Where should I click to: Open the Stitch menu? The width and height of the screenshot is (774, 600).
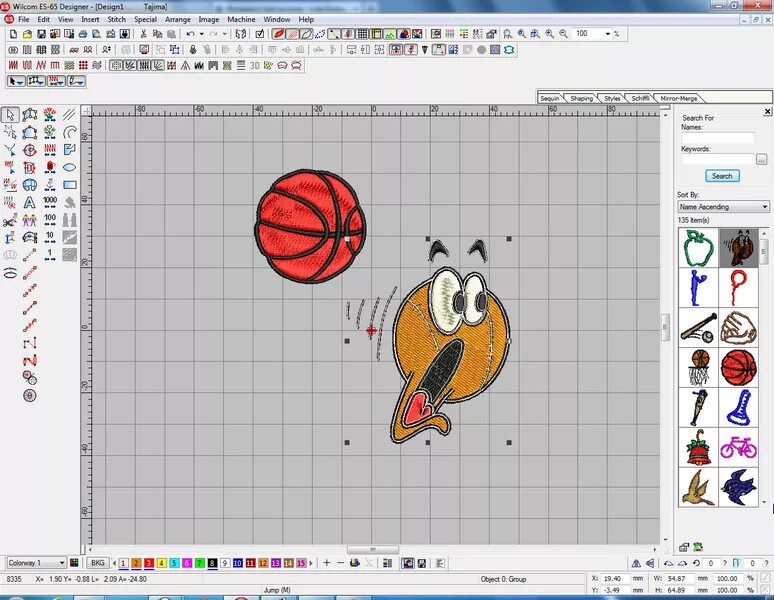(x=116, y=19)
